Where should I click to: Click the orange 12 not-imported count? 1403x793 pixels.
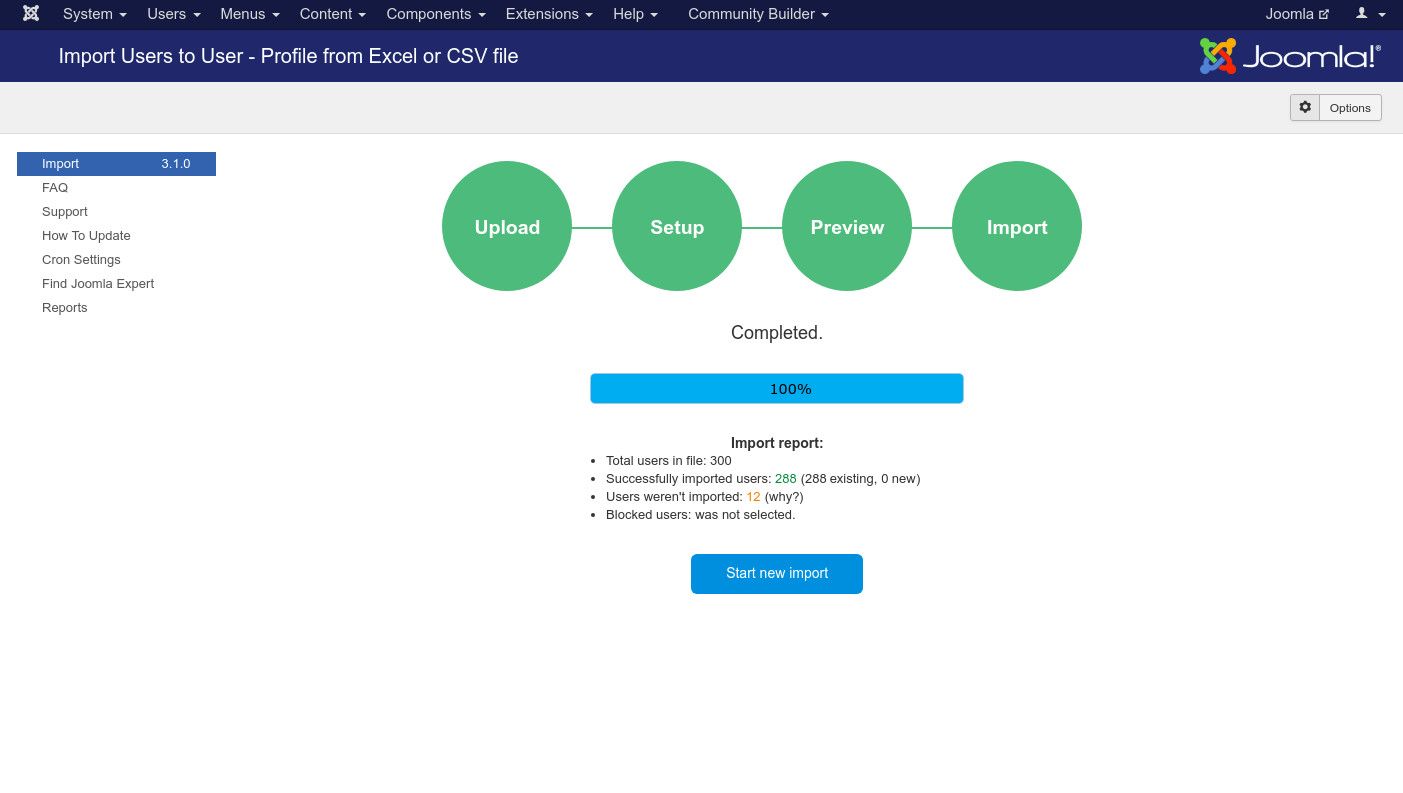pos(753,497)
